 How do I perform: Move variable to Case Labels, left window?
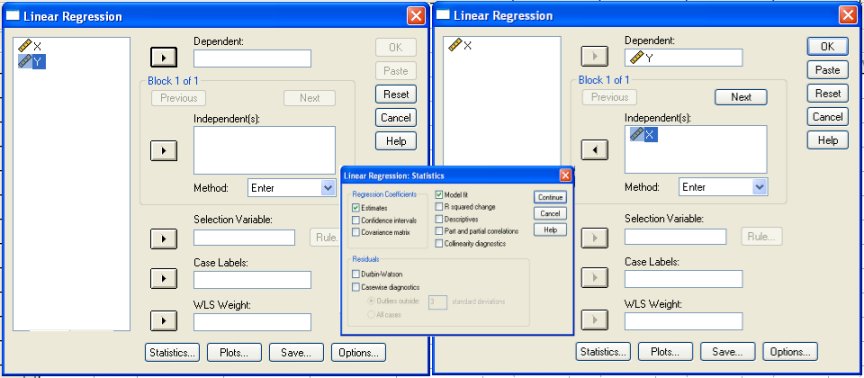[x=164, y=278]
